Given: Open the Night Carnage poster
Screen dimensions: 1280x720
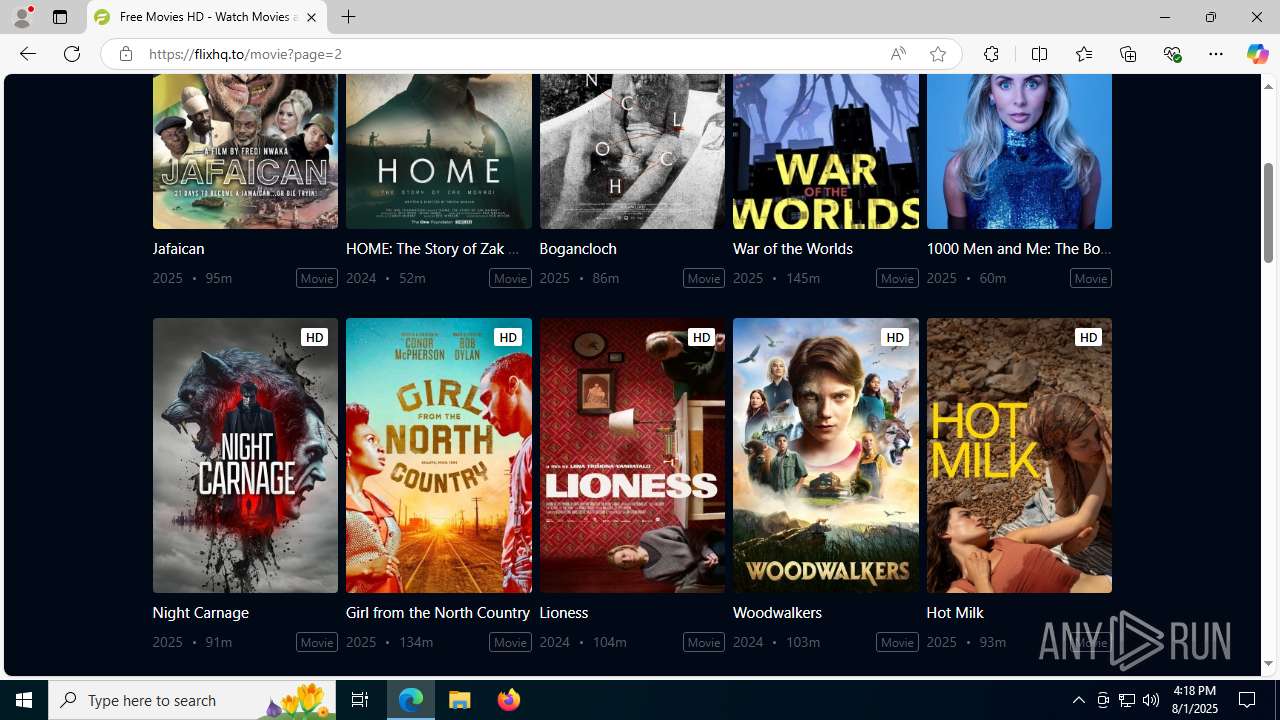Looking at the screenshot, I should tap(245, 455).
